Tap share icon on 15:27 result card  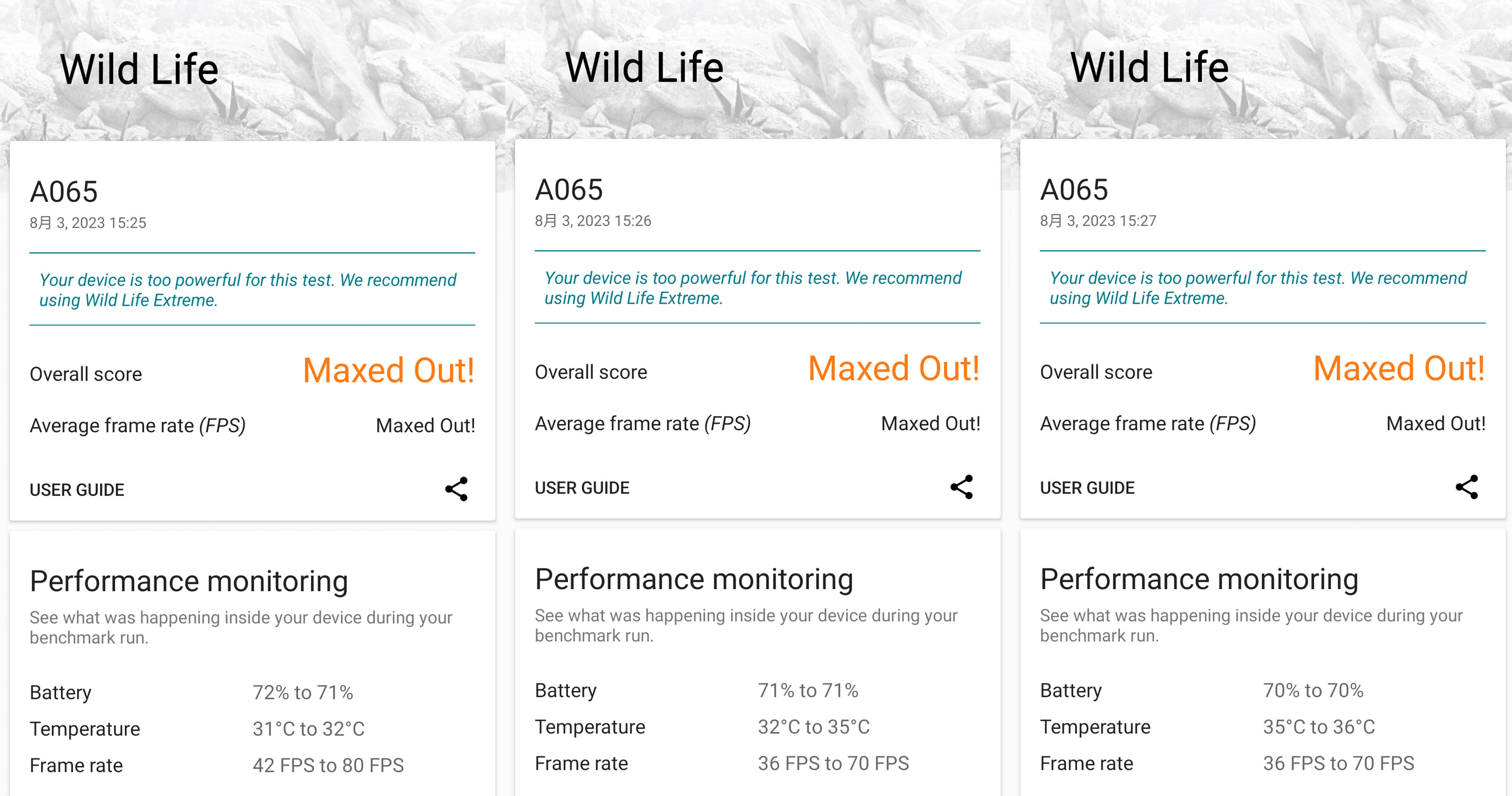1466,487
